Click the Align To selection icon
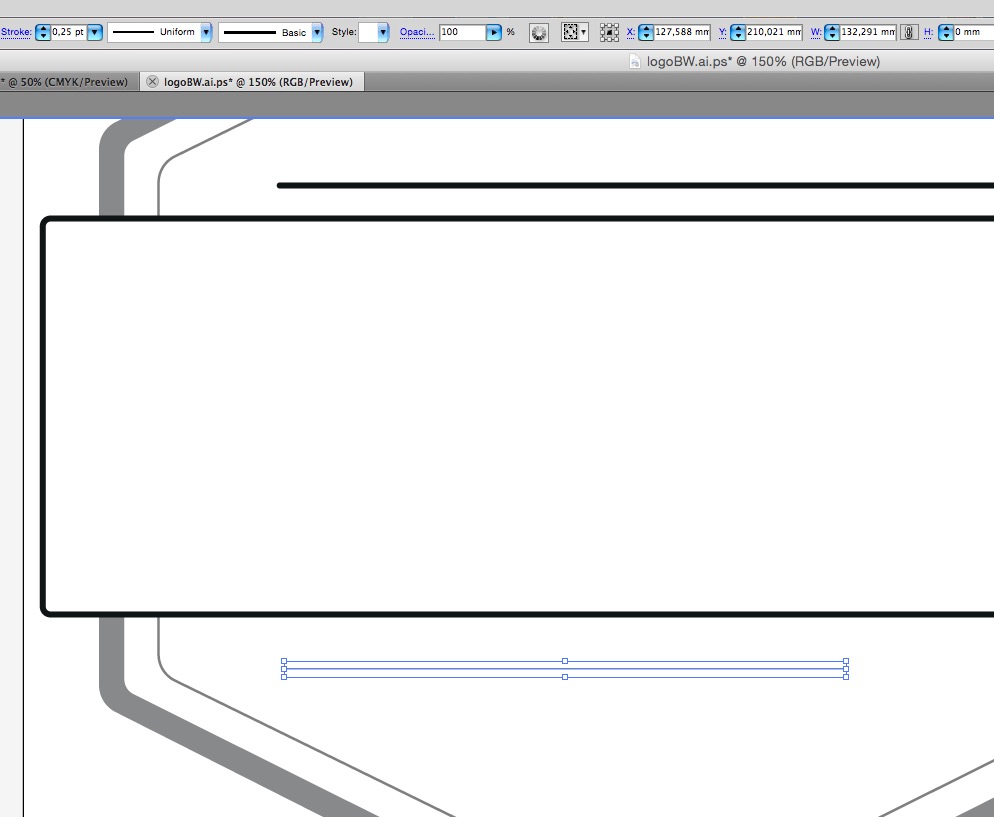The image size is (994, 817). [x=571, y=32]
